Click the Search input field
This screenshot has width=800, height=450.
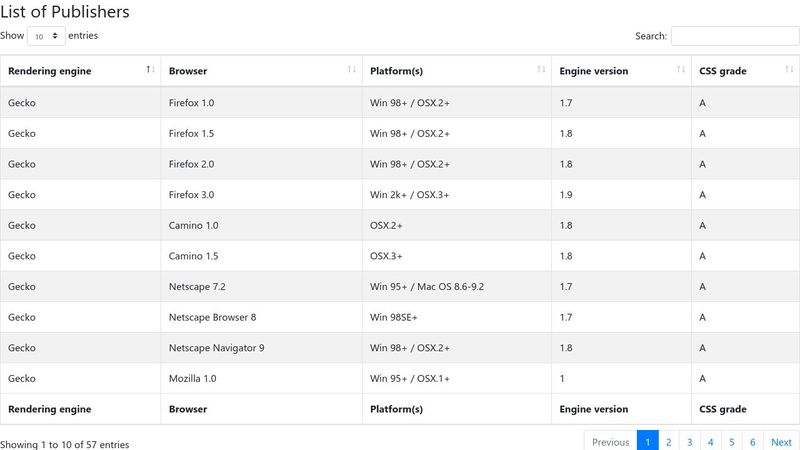coord(735,36)
